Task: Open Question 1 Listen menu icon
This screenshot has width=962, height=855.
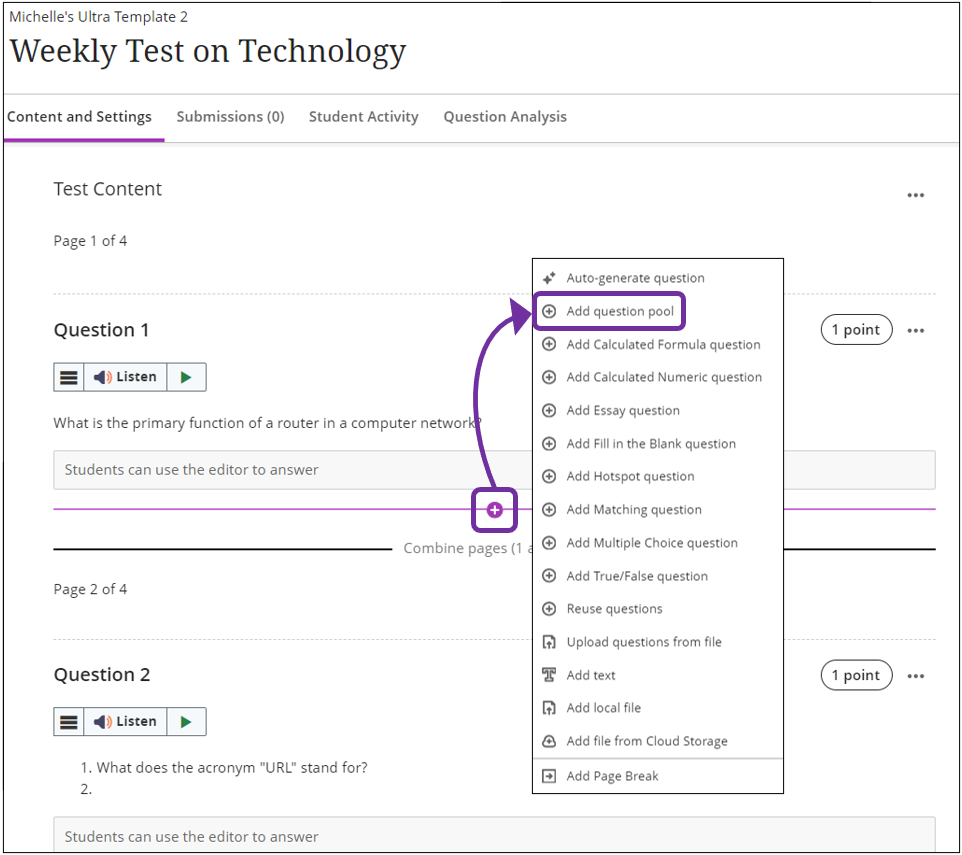Action: (68, 377)
